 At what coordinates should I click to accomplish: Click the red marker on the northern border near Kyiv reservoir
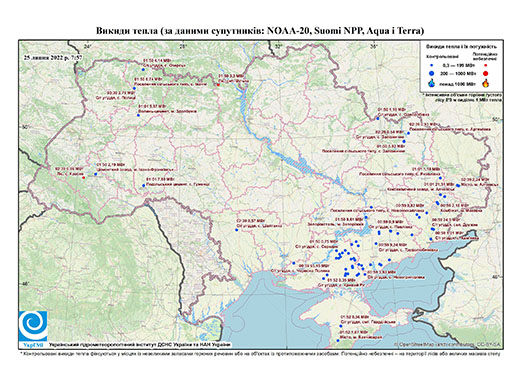[x=218, y=85]
